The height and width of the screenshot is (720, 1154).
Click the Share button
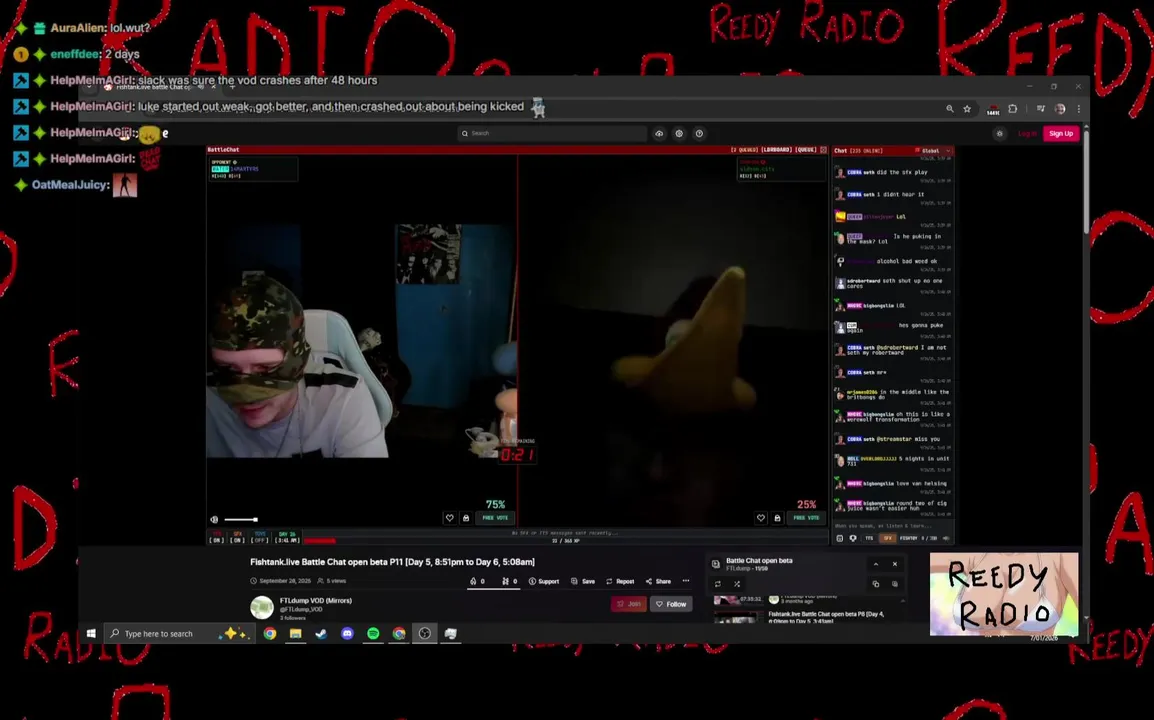click(x=658, y=581)
